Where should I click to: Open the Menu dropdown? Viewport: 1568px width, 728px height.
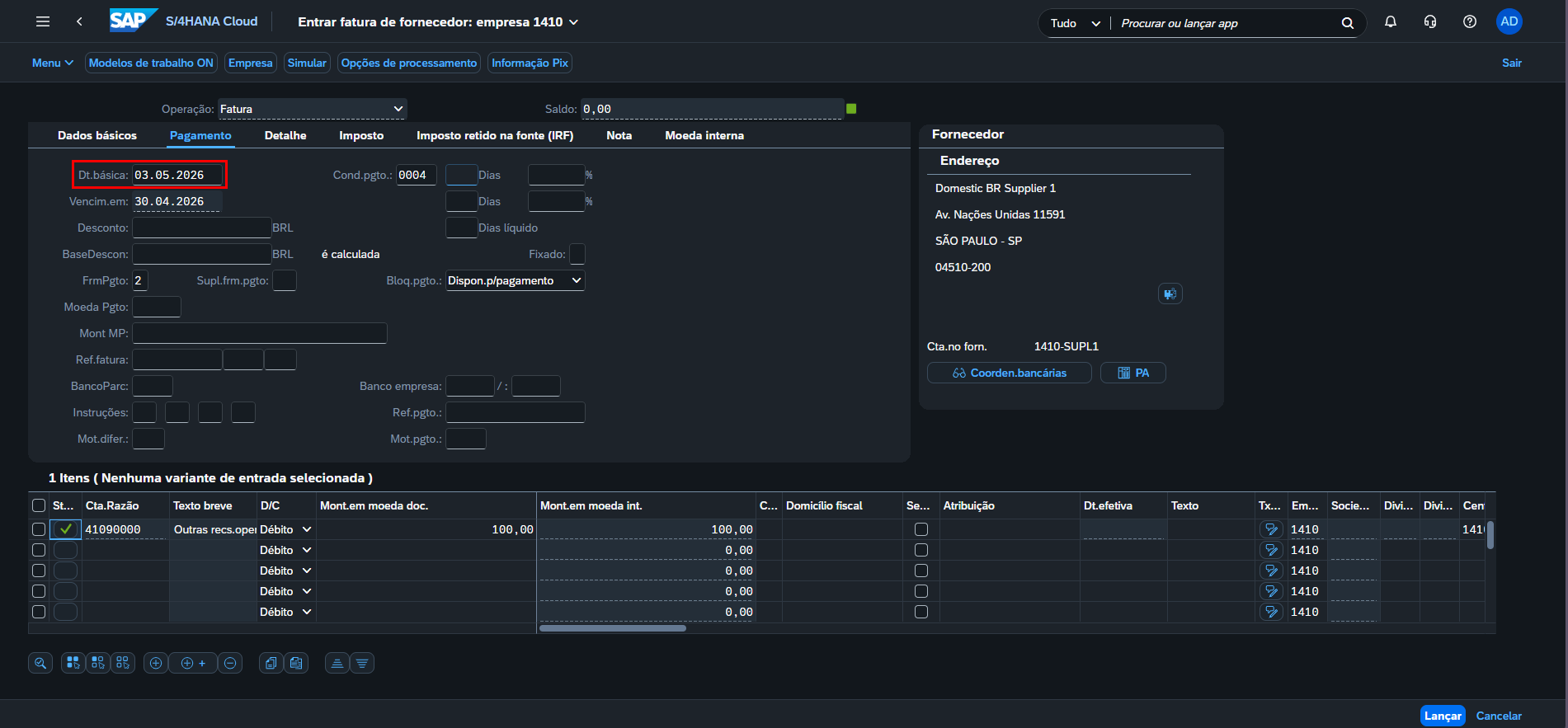coord(53,63)
